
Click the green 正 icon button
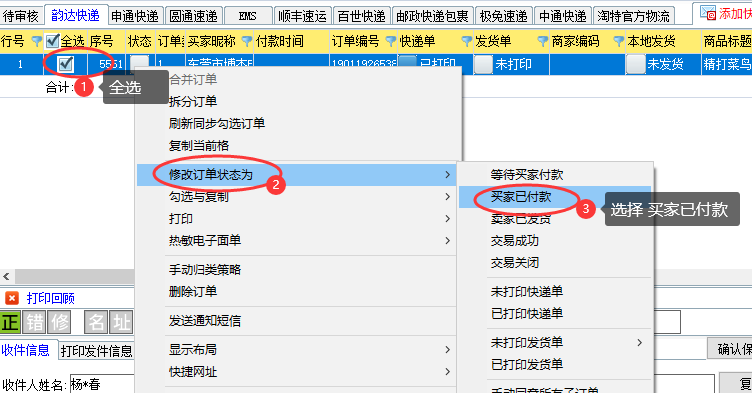pyautogui.click(x=10, y=322)
